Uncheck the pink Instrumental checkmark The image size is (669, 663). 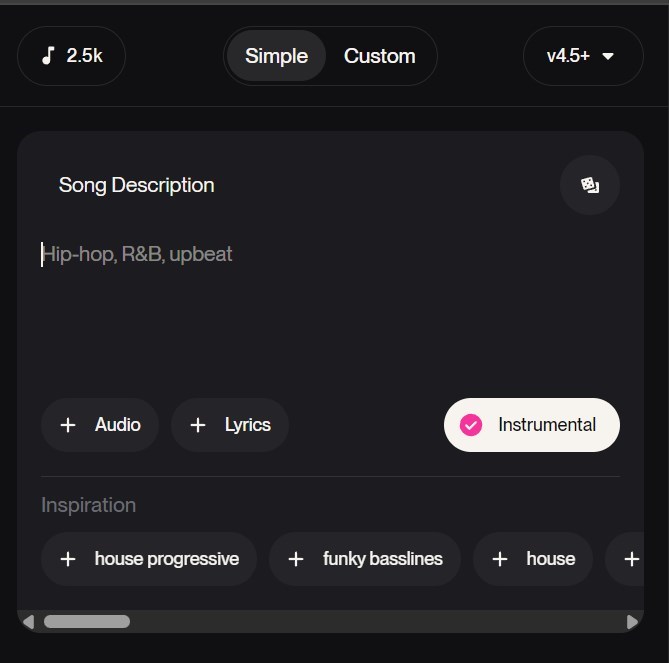(x=471, y=425)
